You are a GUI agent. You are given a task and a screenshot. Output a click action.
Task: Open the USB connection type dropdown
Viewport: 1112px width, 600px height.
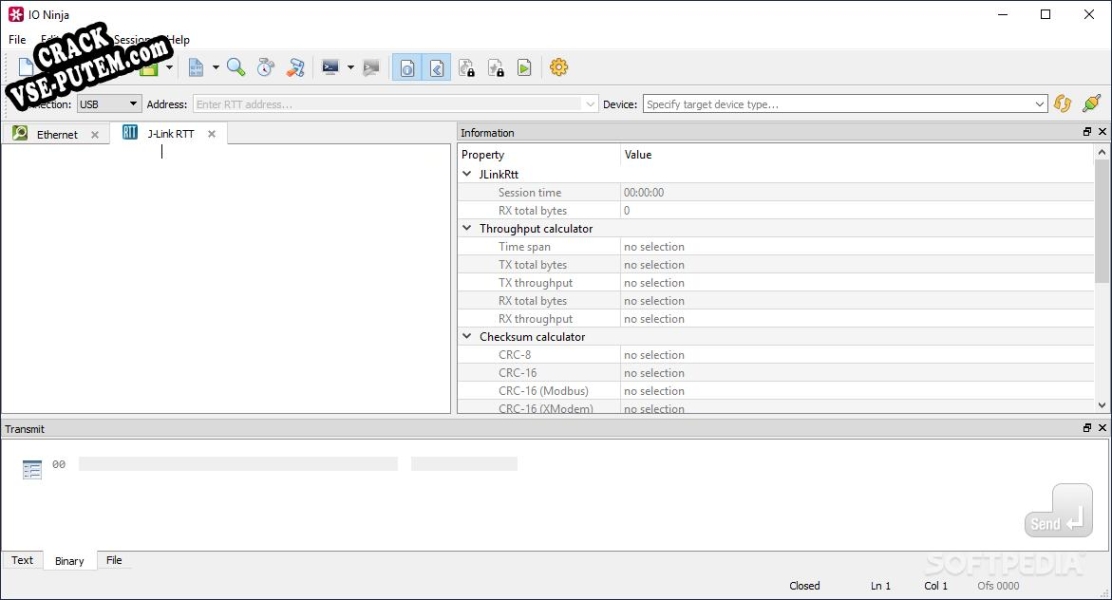(x=109, y=104)
